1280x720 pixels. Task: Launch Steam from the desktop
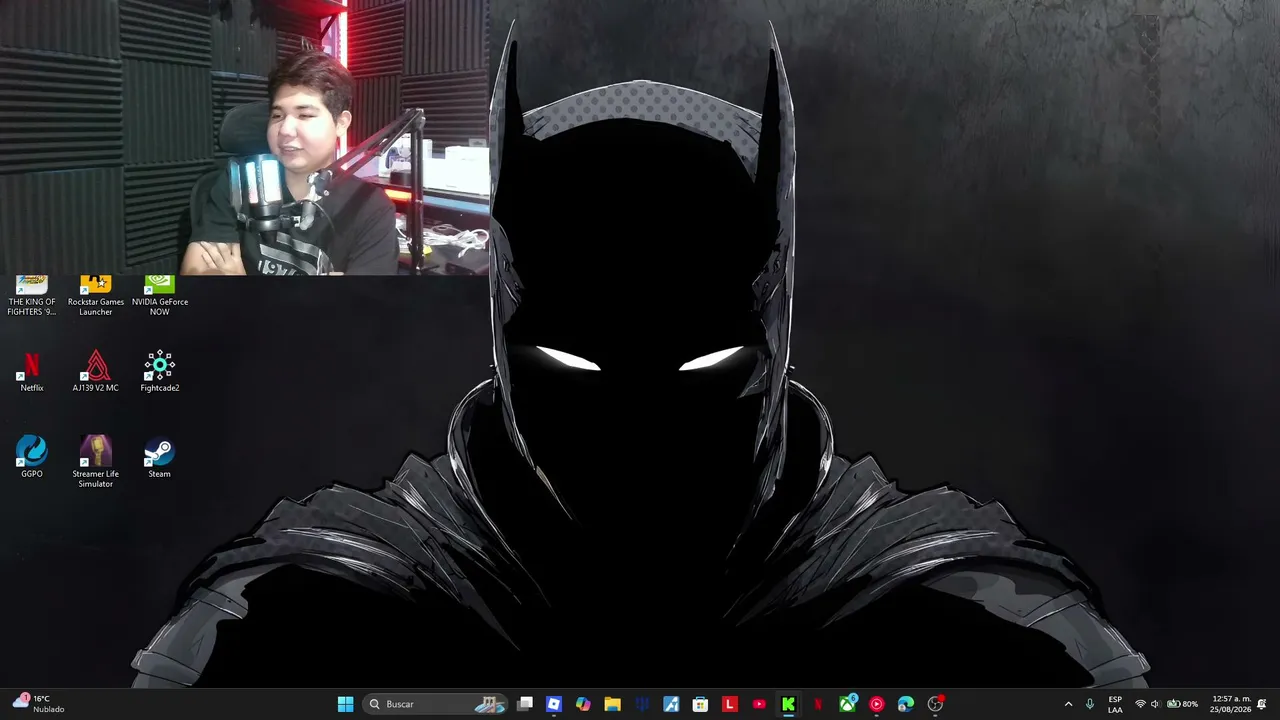click(160, 457)
